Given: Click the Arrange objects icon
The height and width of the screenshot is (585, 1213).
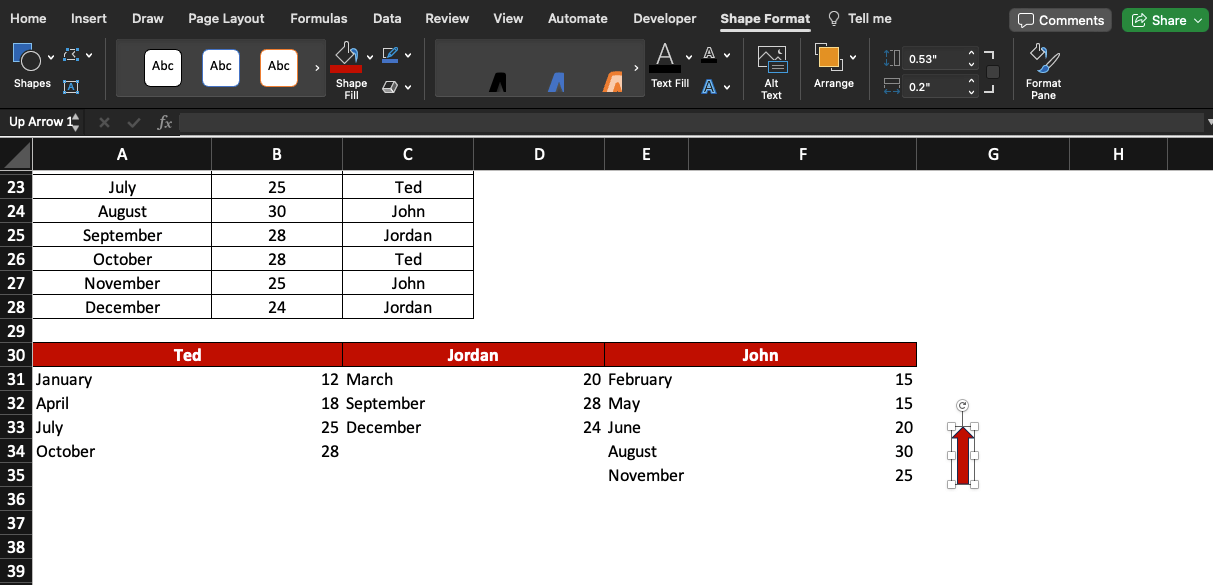Looking at the screenshot, I should click(830, 57).
